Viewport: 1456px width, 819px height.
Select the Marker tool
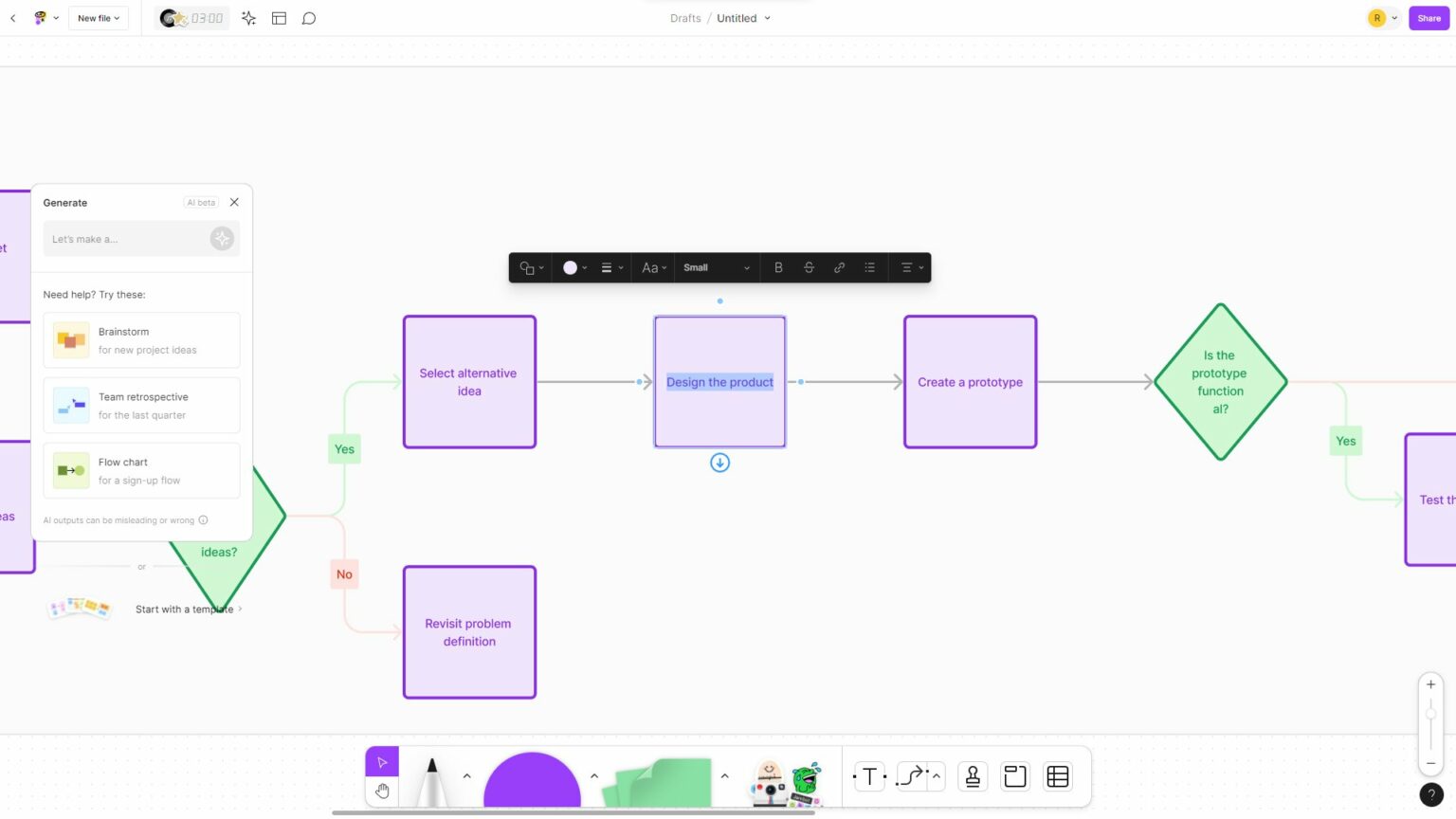point(432,775)
